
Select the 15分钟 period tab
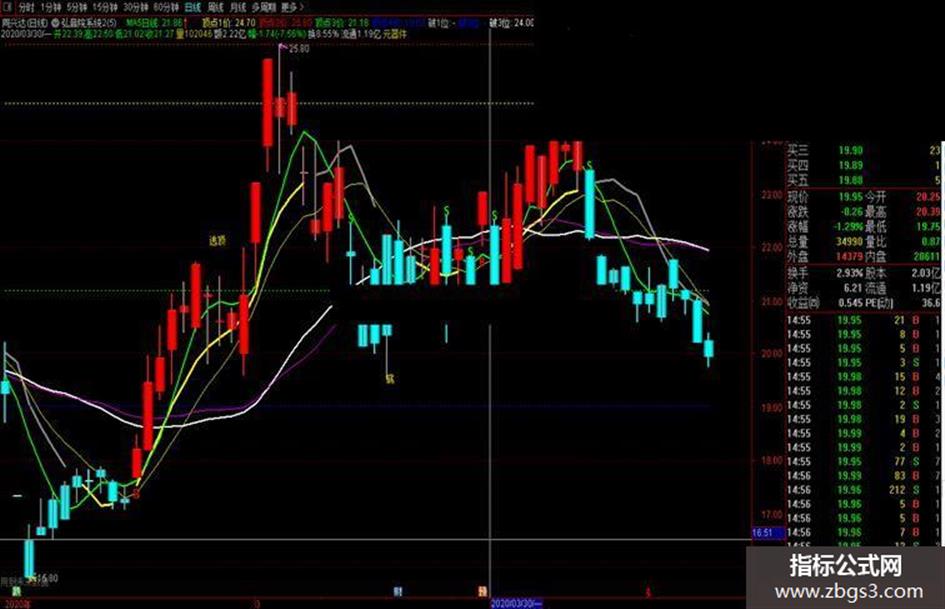[x=105, y=7]
